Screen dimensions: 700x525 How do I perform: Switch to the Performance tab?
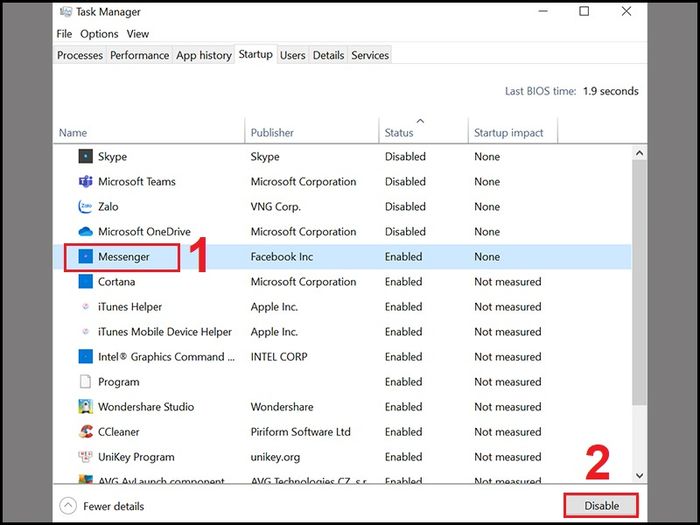(x=139, y=55)
